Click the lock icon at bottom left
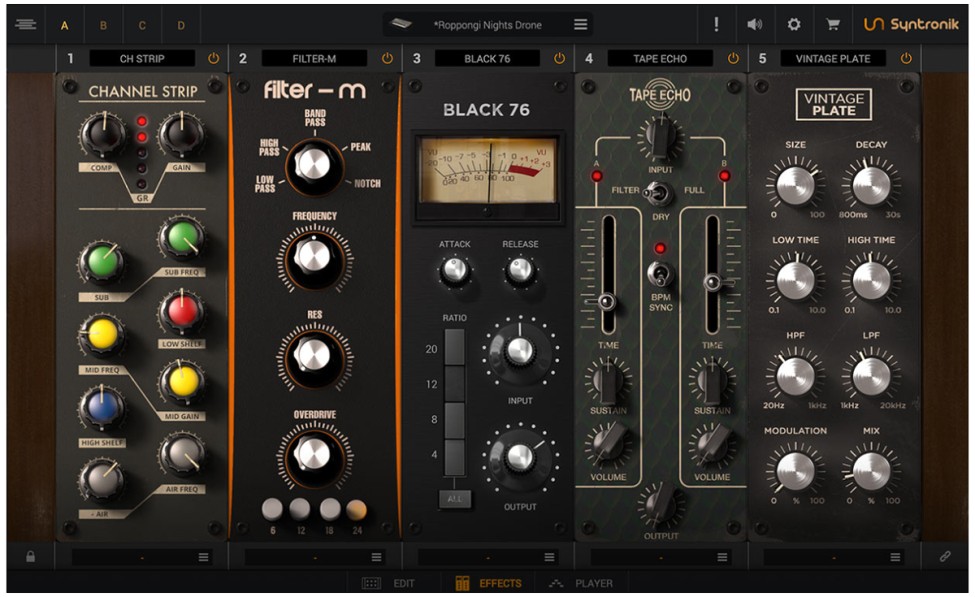The width and height of the screenshot is (975, 597). point(30,557)
